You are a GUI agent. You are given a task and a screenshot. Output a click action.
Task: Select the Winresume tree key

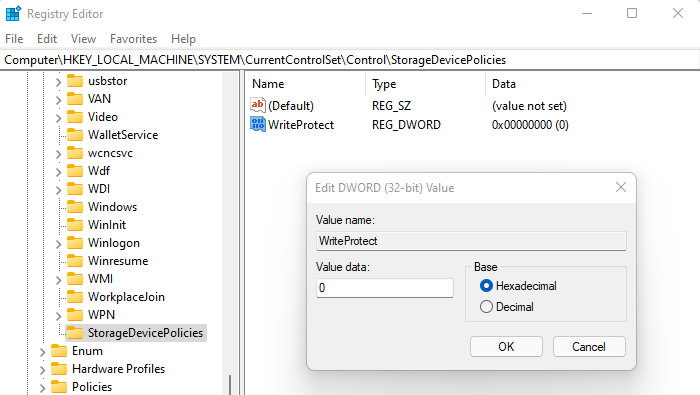[118, 261]
